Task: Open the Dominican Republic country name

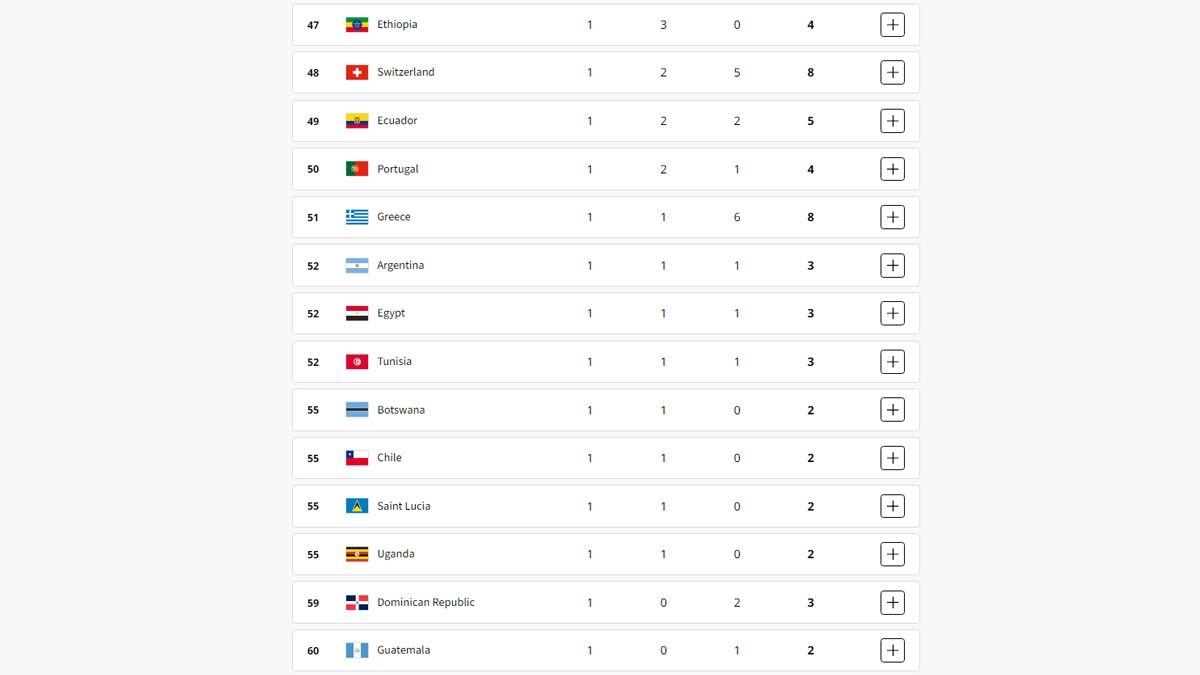Action: coord(425,602)
